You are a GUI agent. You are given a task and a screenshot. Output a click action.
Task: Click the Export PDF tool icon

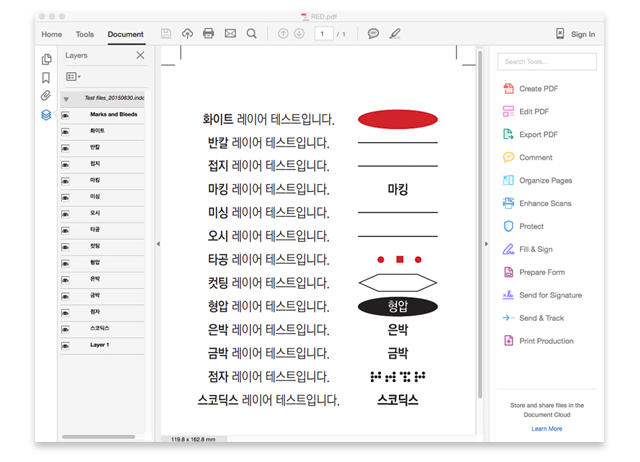[x=508, y=134]
